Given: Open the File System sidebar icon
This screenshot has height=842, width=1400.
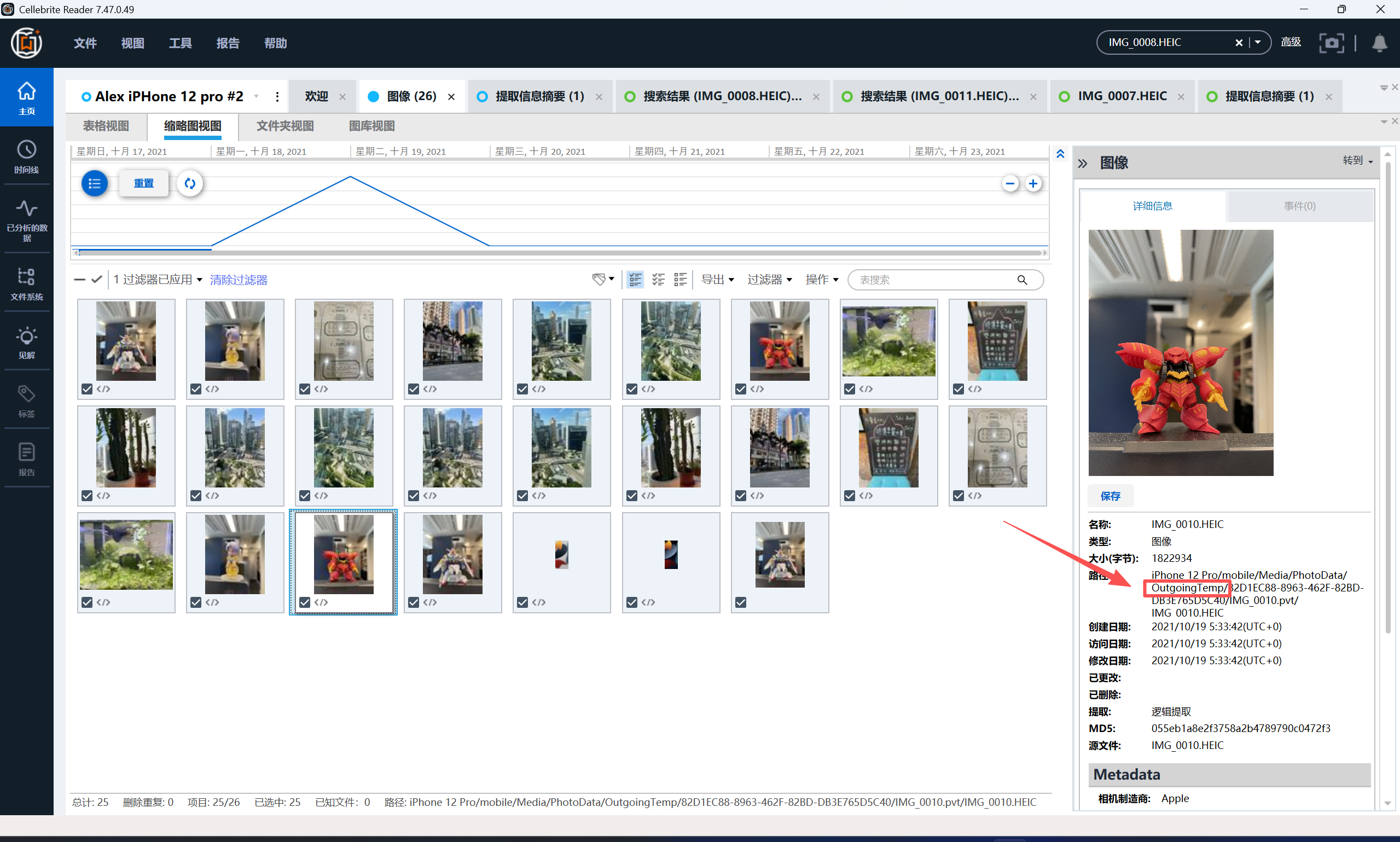Looking at the screenshot, I should tap(26, 283).
